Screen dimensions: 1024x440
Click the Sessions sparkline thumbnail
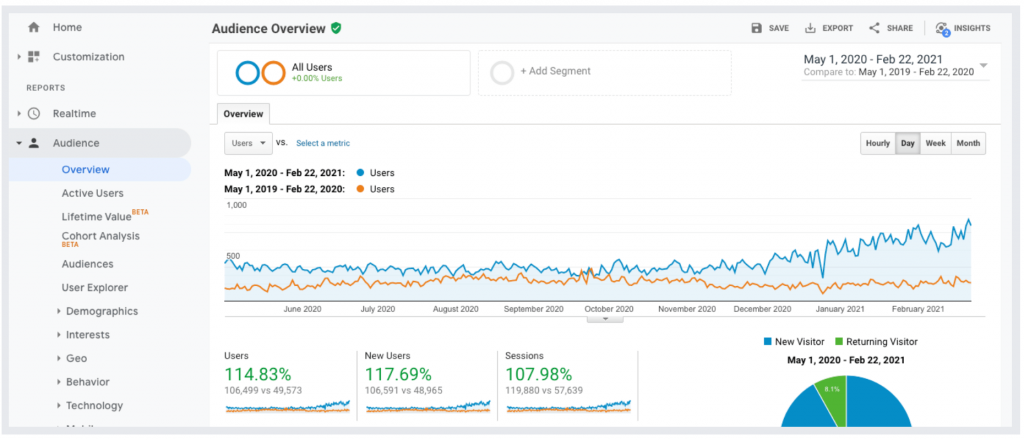568,407
